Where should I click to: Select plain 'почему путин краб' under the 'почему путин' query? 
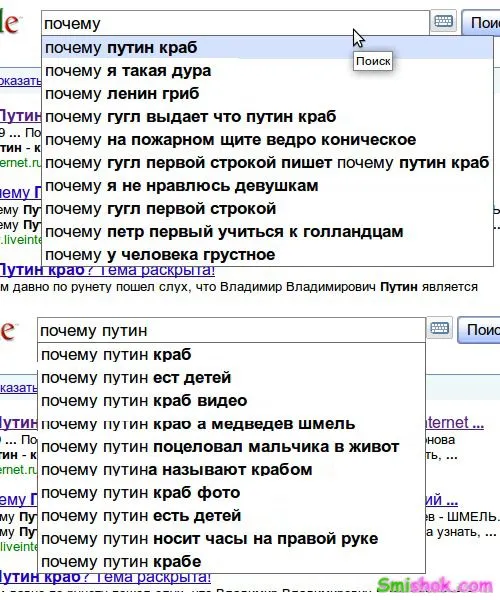[x=231, y=355]
